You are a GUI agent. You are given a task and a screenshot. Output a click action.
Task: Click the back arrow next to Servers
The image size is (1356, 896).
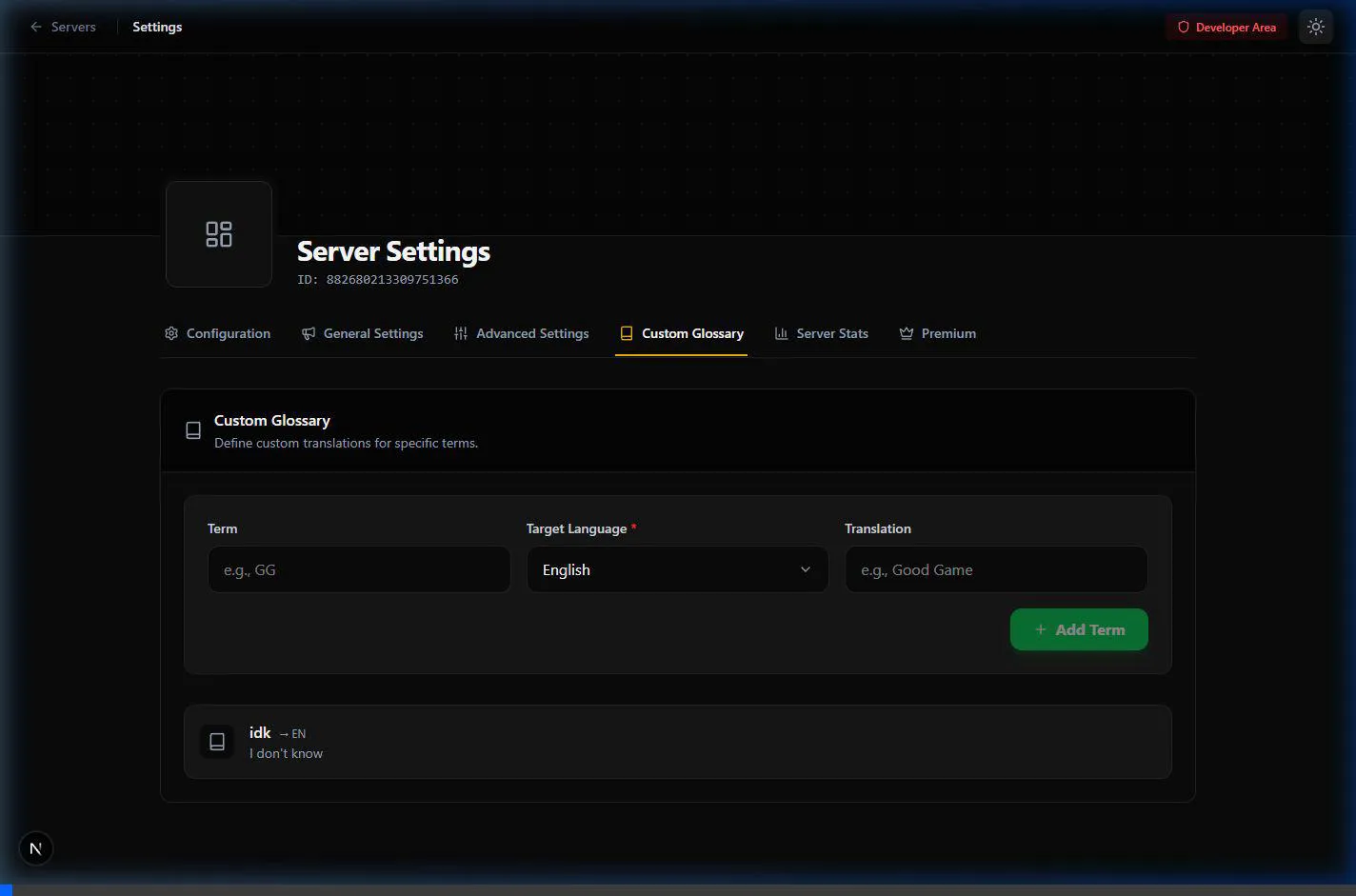[36, 28]
